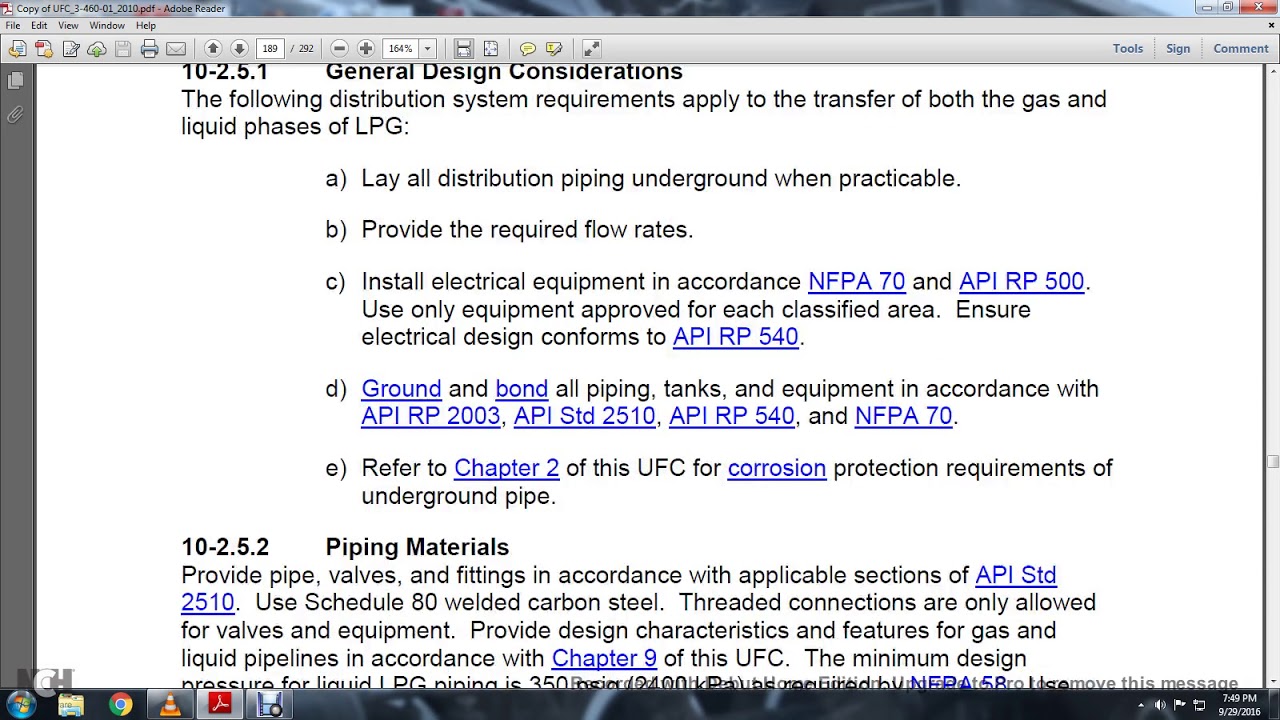Send file via email envelope icon
The height and width of the screenshot is (720, 1280).
[x=176, y=48]
